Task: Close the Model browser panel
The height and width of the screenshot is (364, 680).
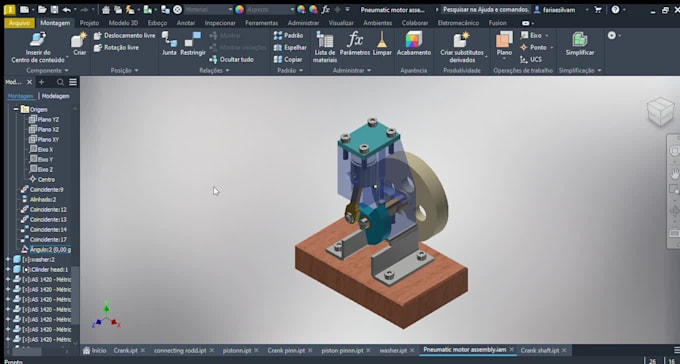Action: (29, 82)
